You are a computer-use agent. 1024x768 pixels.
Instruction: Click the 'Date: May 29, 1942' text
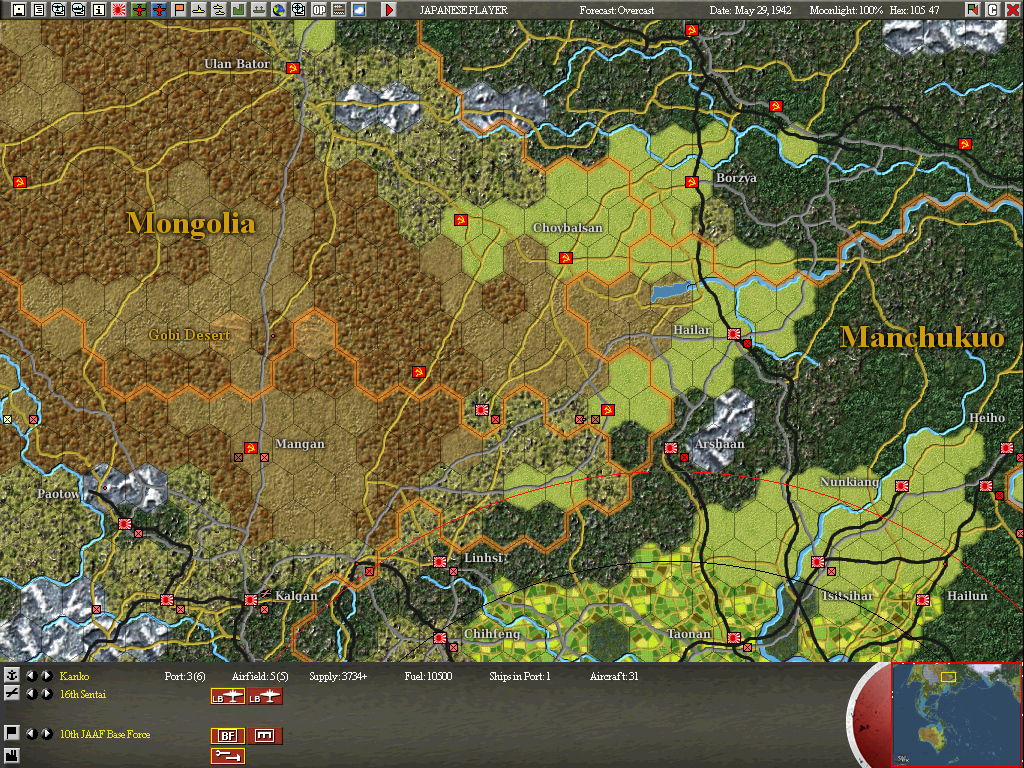point(750,10)
